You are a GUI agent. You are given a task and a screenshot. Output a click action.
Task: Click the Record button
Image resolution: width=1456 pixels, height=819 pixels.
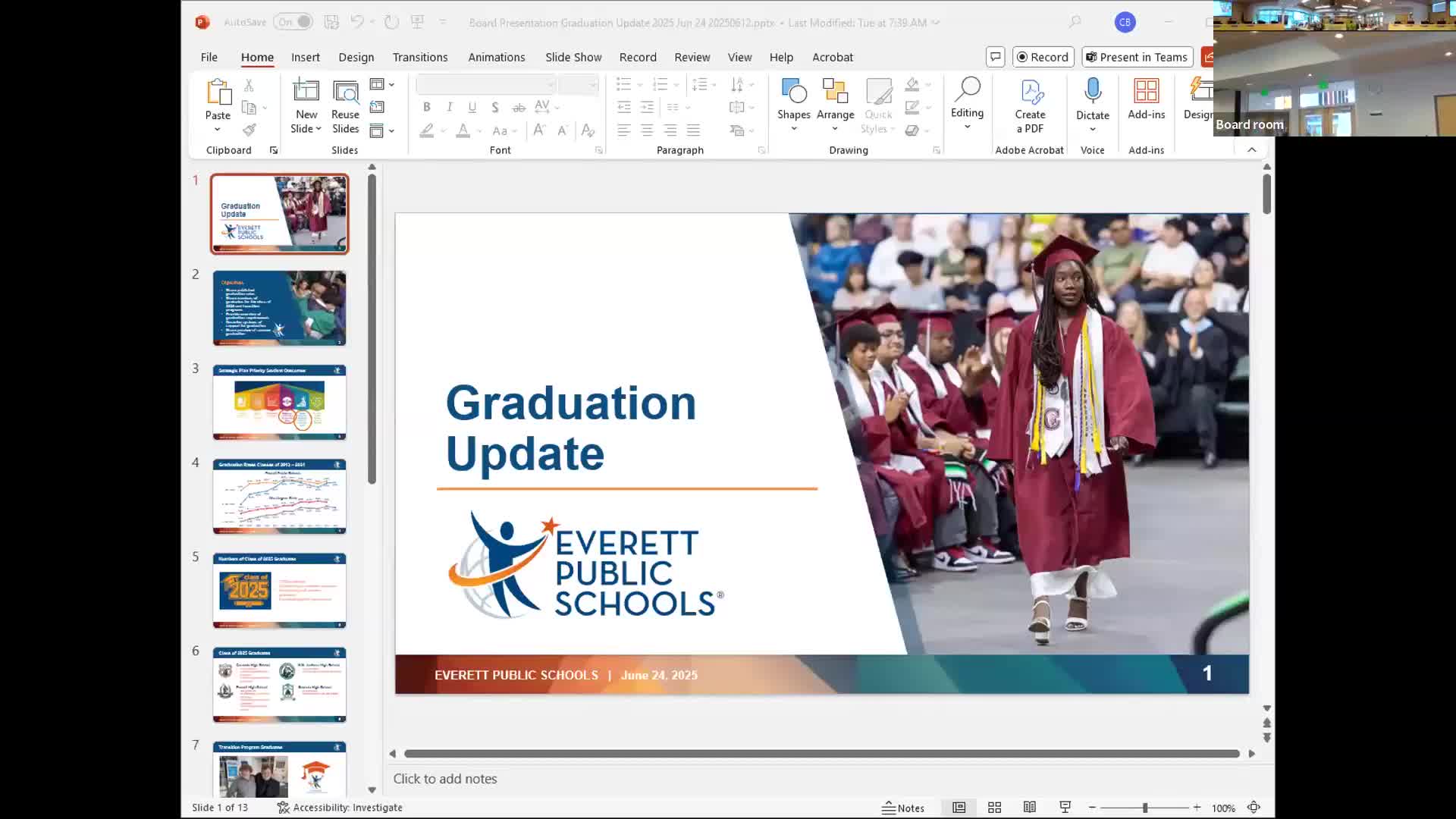coord(1042,57)
